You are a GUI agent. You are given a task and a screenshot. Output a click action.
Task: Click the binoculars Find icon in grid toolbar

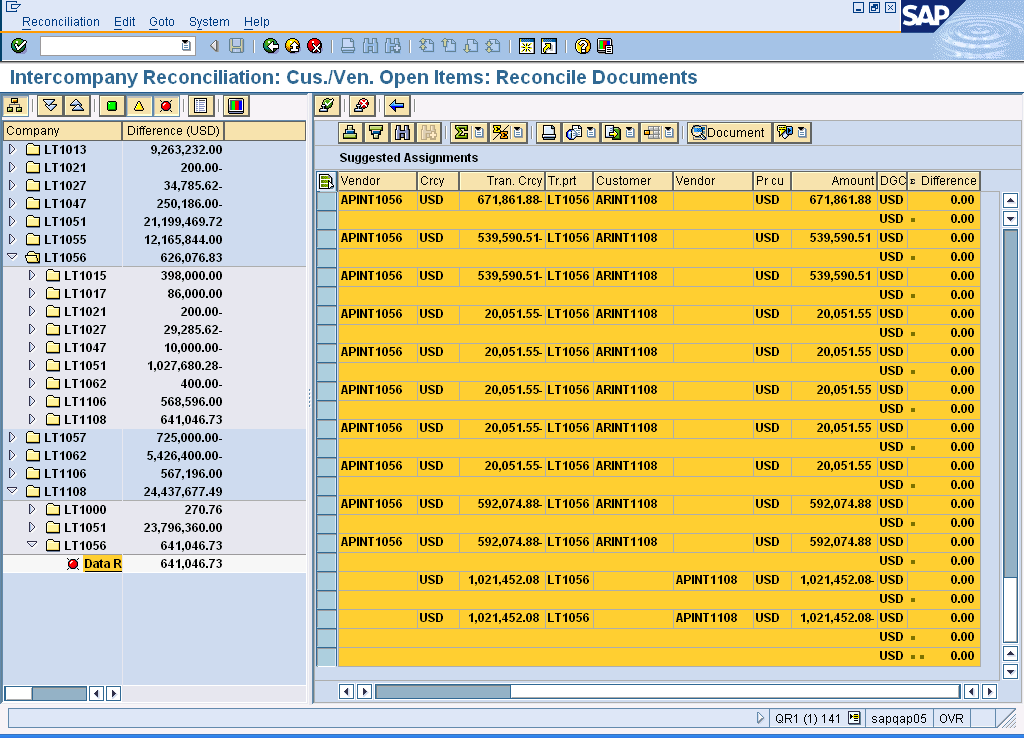click(x=402, y=133)
